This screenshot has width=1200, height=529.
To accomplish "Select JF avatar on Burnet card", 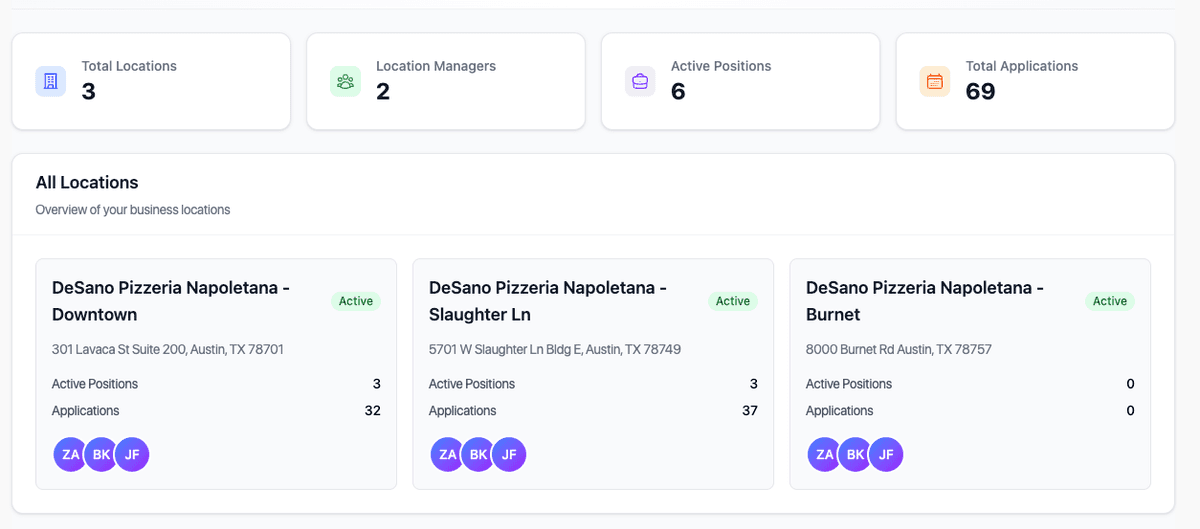I will coord(886,454).
